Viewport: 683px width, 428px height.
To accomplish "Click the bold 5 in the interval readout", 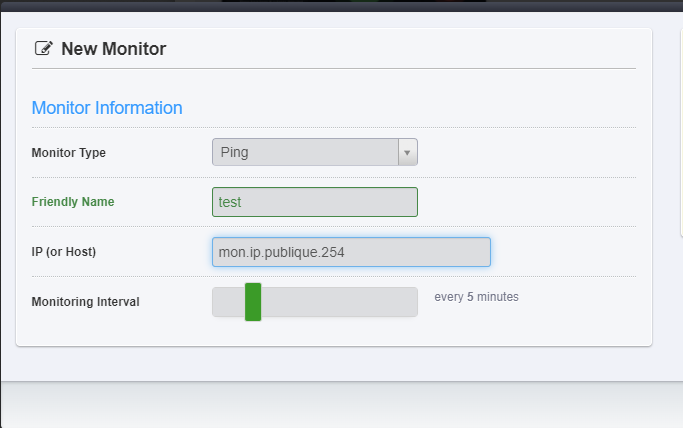I will click(x=470, y=297).
